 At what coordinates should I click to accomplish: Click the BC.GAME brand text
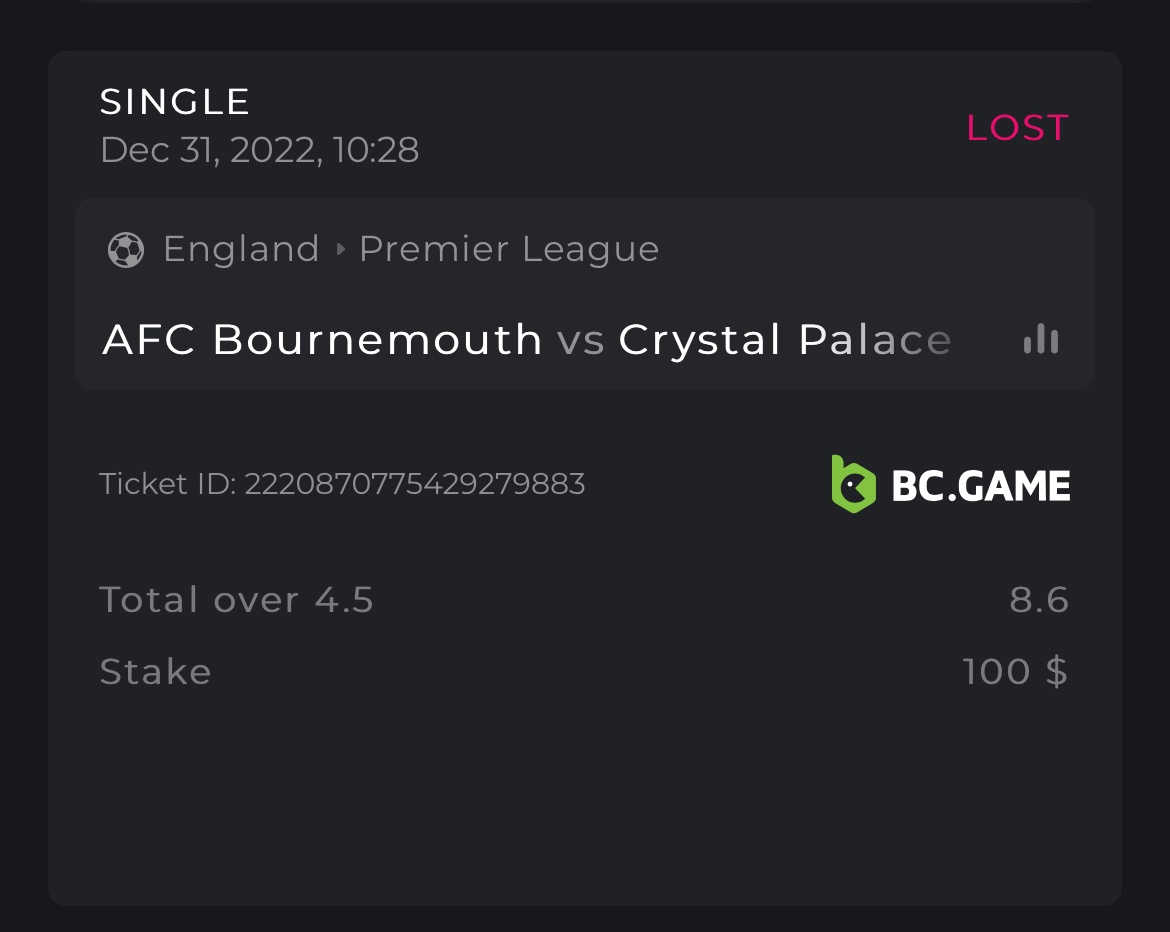click(980, 486)
